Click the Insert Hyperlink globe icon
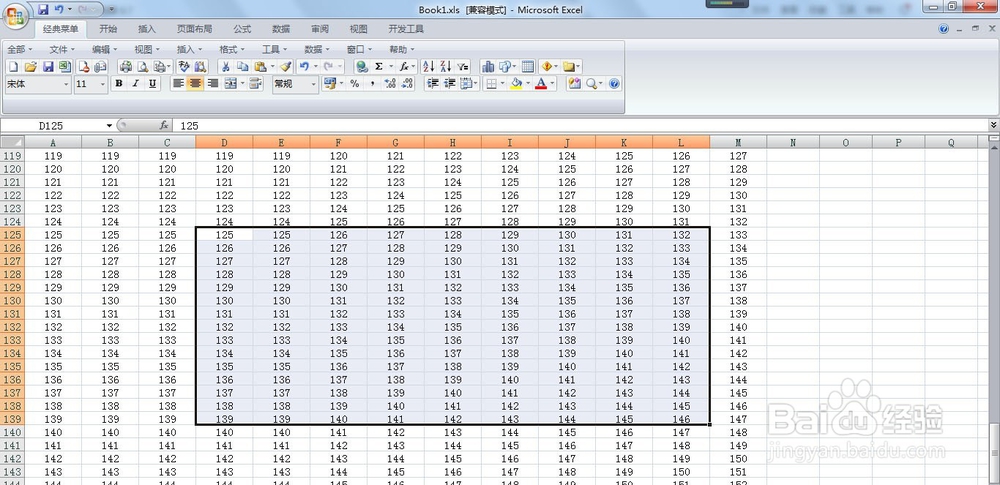This screenshot has width=1000, height=485. 362,66
